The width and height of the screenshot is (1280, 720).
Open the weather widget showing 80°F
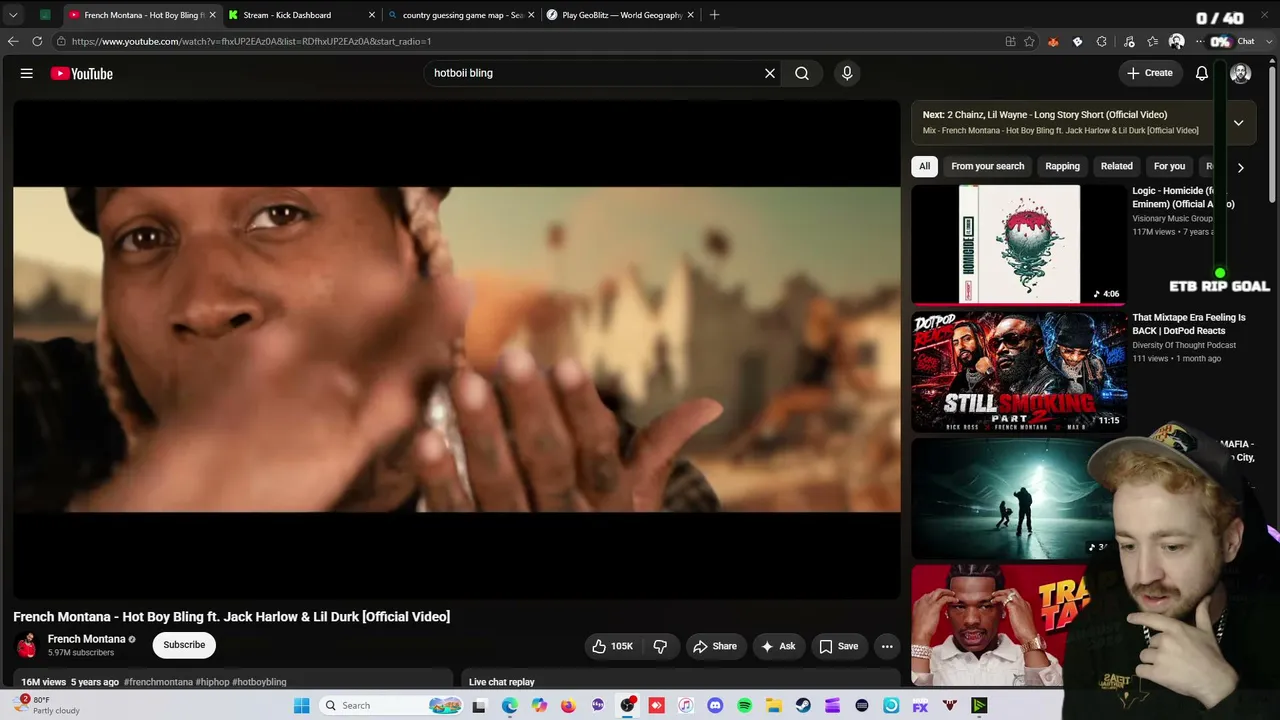tap(47, 705)
